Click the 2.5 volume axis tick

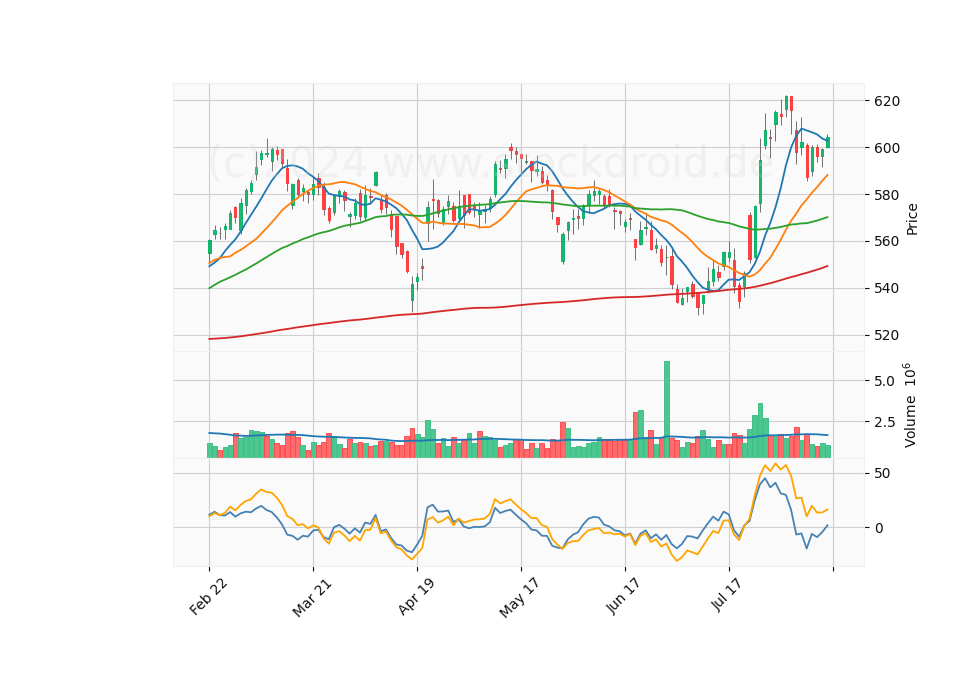coord(883,422)
